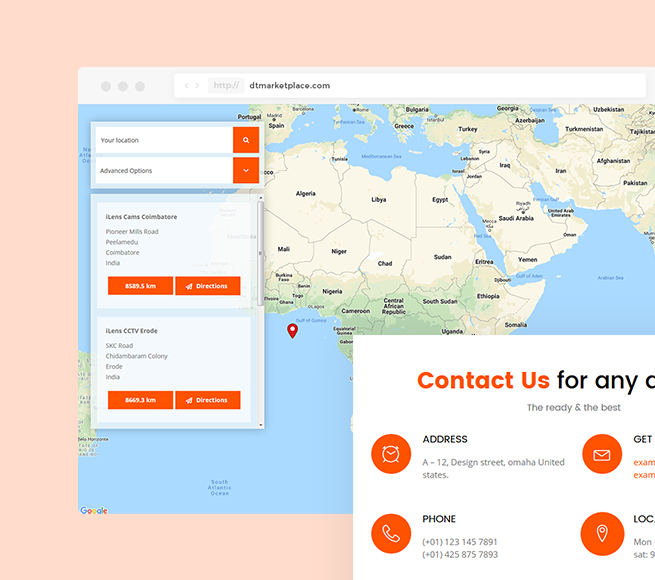Get Directions to iLens Cams Coimbatore
The image size is (655, 580).
(208, 286)
